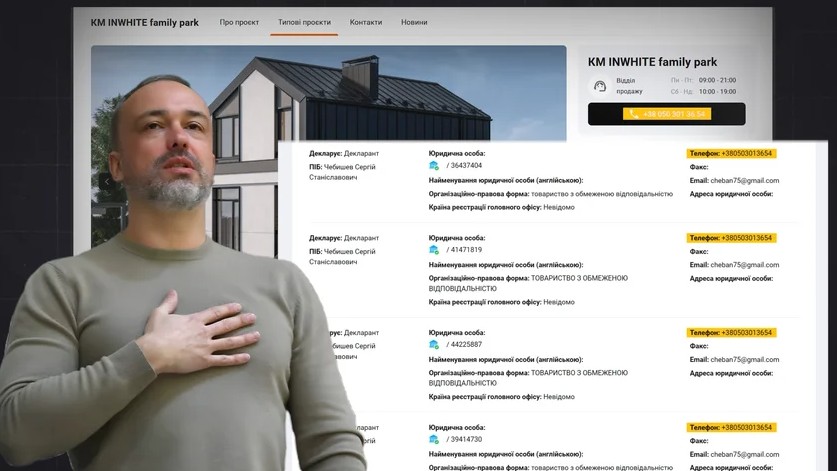Click email cheban75@gmail.com in second record
The height and width of the screenshot is (471, 837).
[745, 265]
